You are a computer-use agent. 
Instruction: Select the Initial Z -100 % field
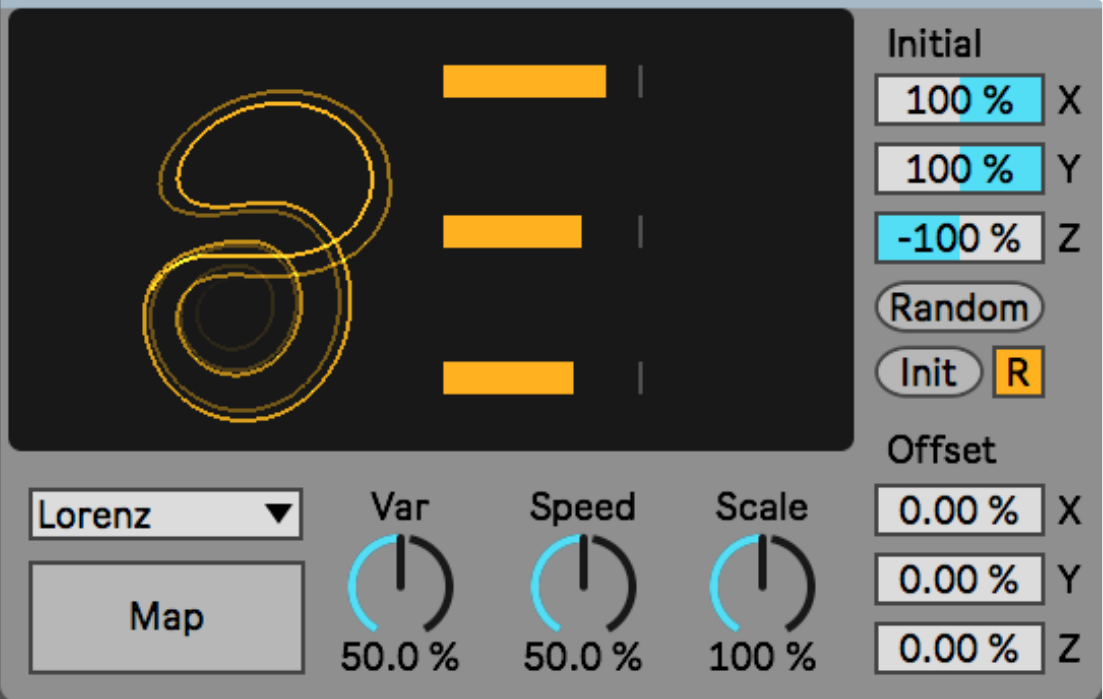(x=959, y=238)
